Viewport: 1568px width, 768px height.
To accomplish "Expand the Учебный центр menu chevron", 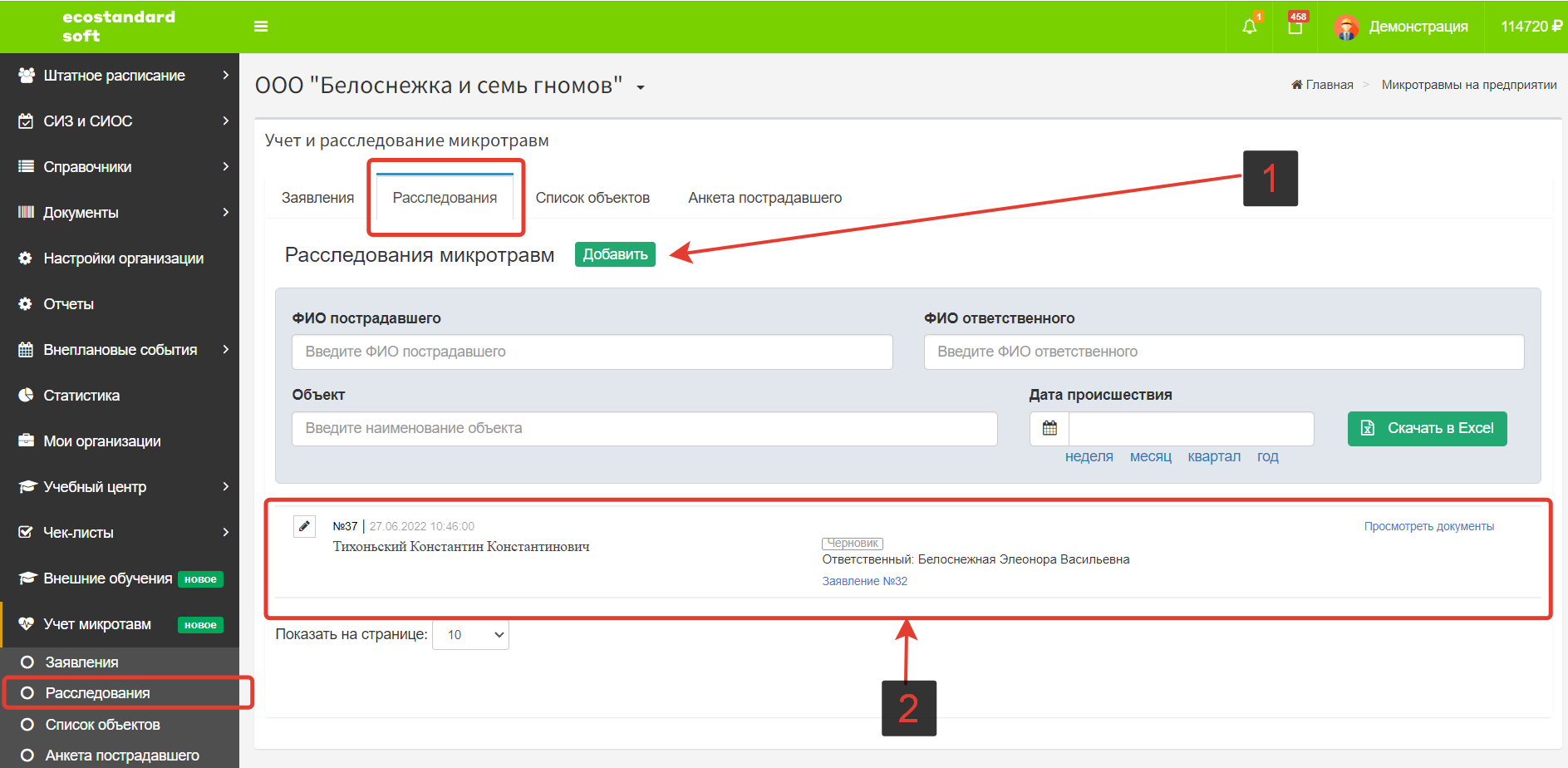I will (x=225, y=487).
